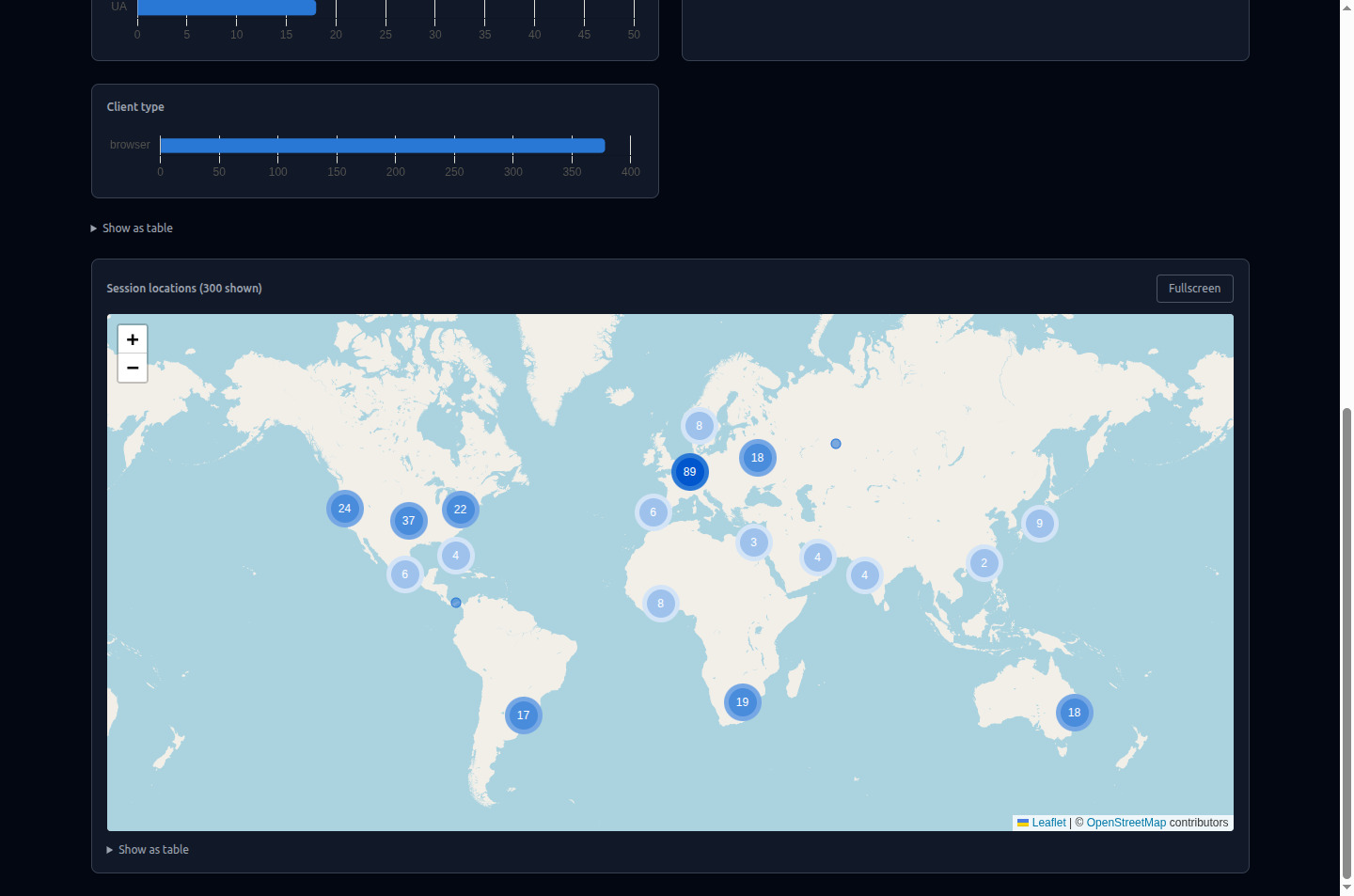Click the browser bar in Client type chart
Viewport: 1354px width, 896px height.
tap(383, 146)
